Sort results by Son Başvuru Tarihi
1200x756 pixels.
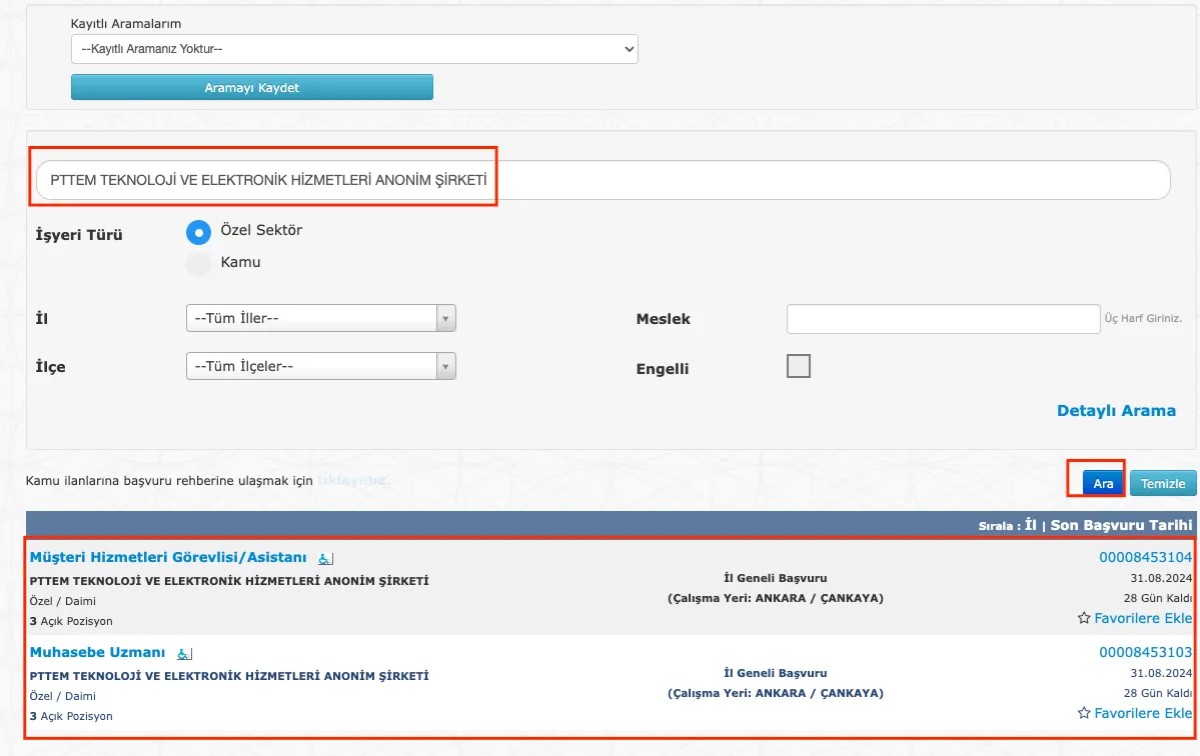[x=1121, y=525]
